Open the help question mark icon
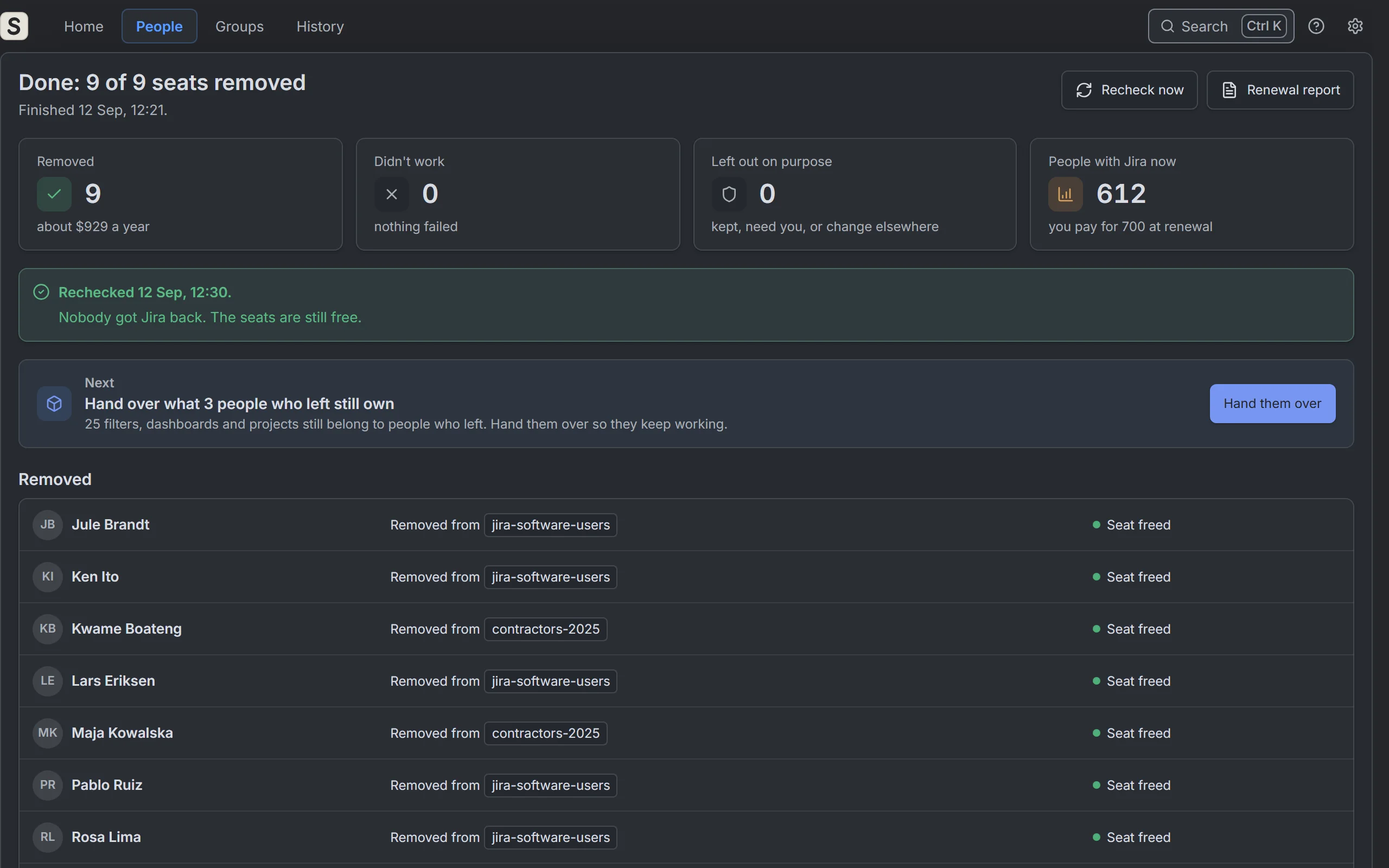The width and height of the screenshot is (1389, 868). (1316, 26)
